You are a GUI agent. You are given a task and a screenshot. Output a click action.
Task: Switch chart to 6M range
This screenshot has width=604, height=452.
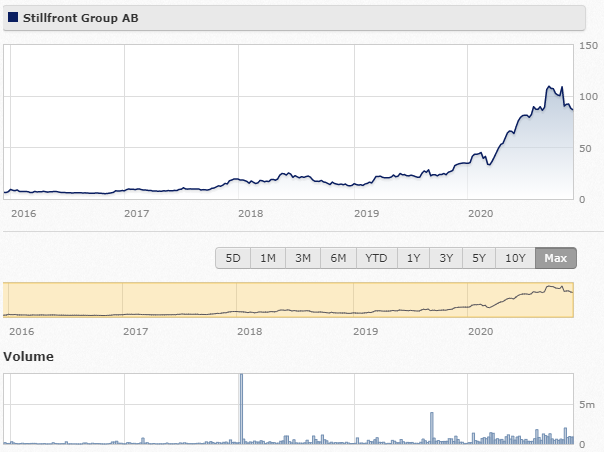338,258
